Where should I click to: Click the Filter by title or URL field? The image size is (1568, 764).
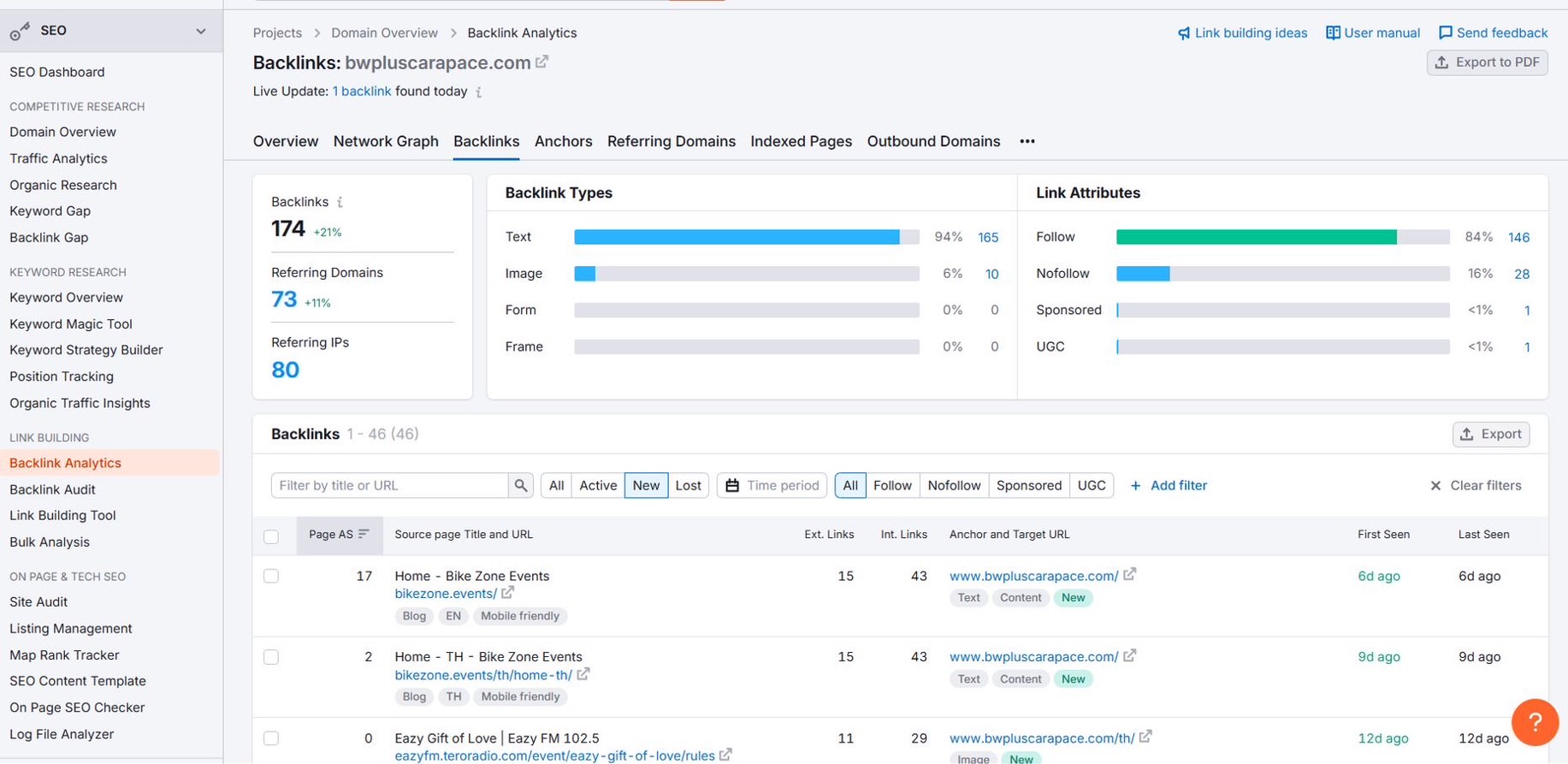[x=390, y=486]
